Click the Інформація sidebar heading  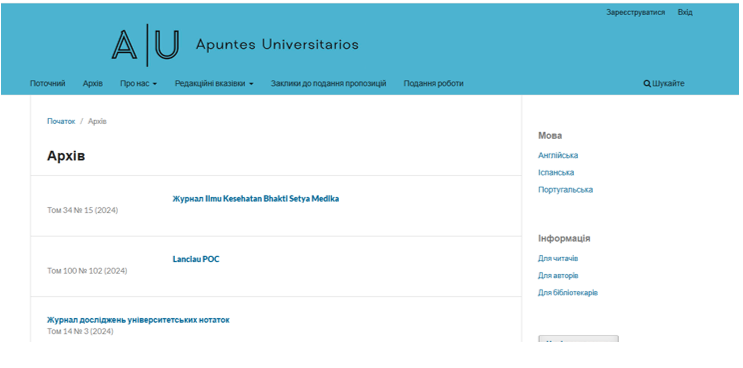tap(564, 238)
